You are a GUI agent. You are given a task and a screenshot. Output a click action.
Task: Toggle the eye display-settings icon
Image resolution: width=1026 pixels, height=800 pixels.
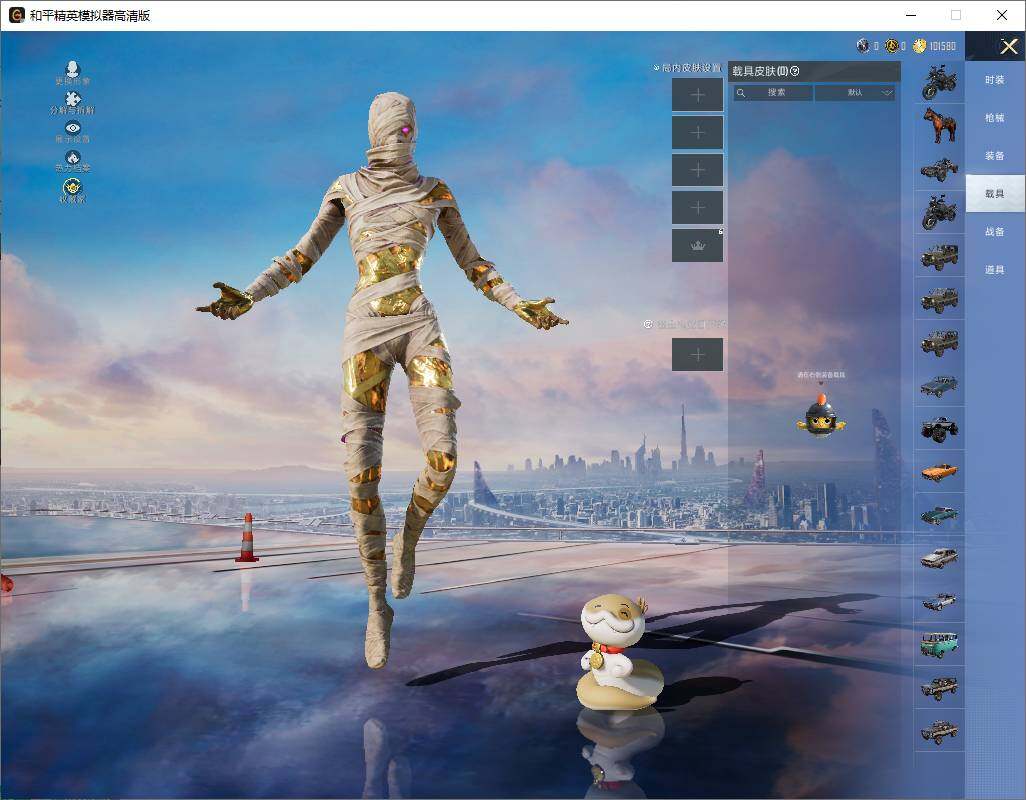point(73,128)
